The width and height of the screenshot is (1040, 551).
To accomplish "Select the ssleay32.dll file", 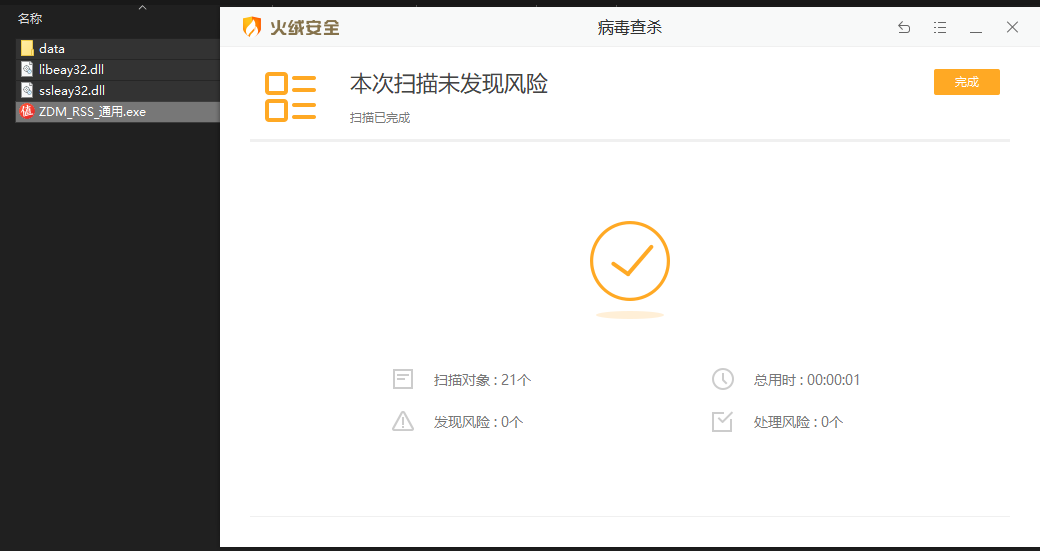I will click(72, 90).
